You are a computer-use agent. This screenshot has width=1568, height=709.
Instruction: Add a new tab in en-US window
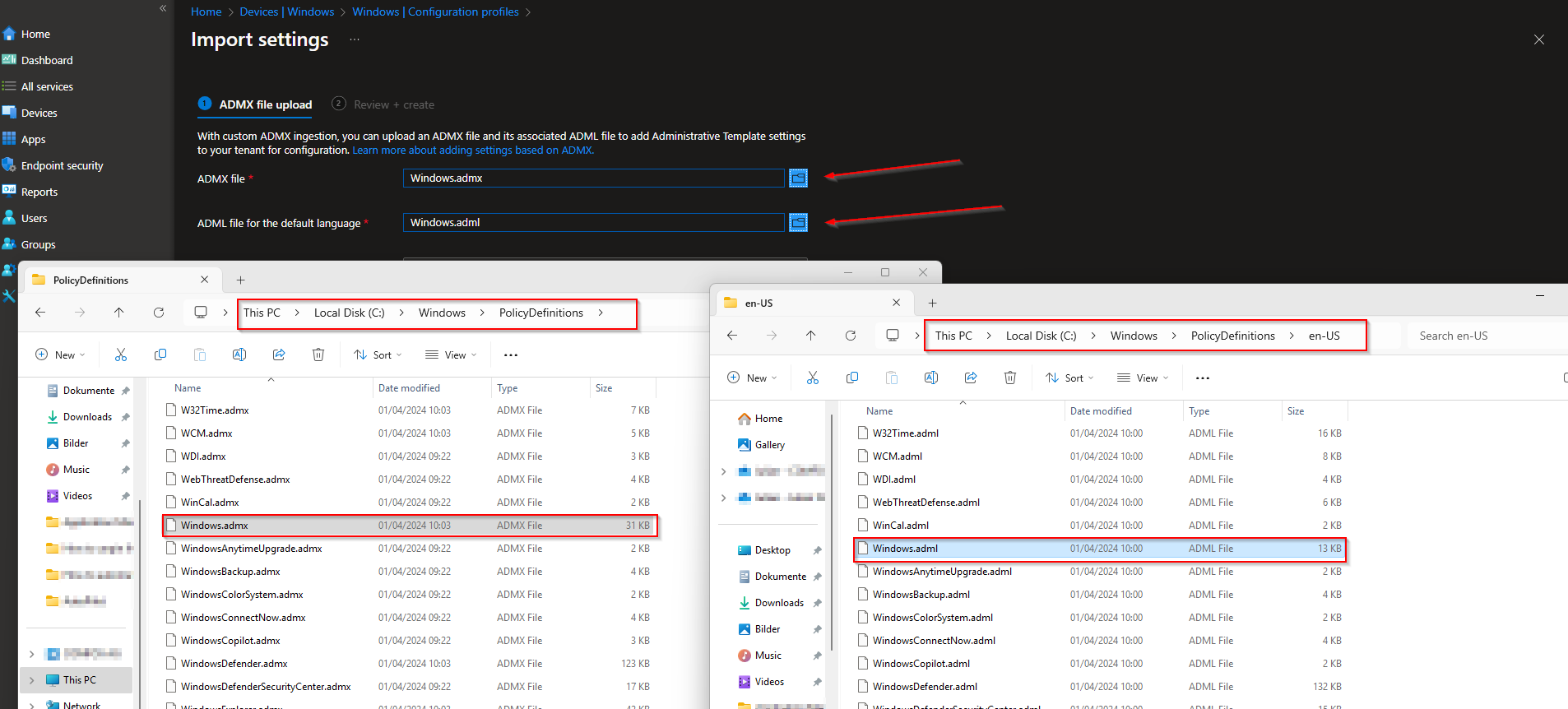tap(932, 304)
